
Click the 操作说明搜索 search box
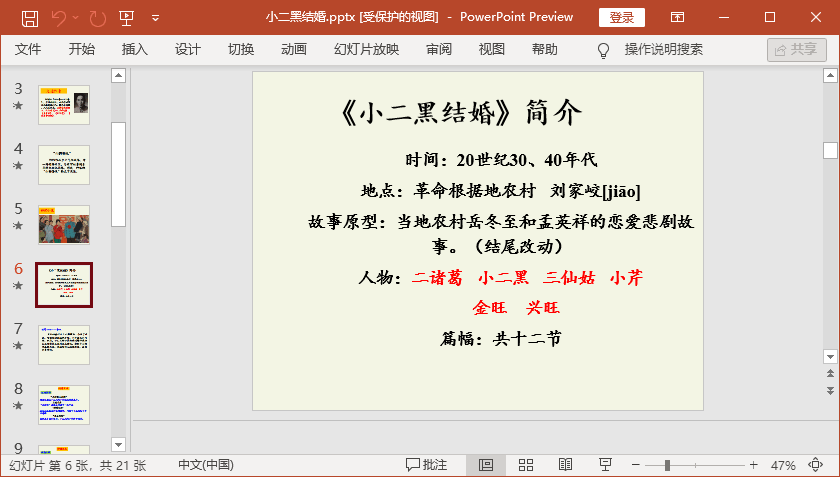click(664, 49)
